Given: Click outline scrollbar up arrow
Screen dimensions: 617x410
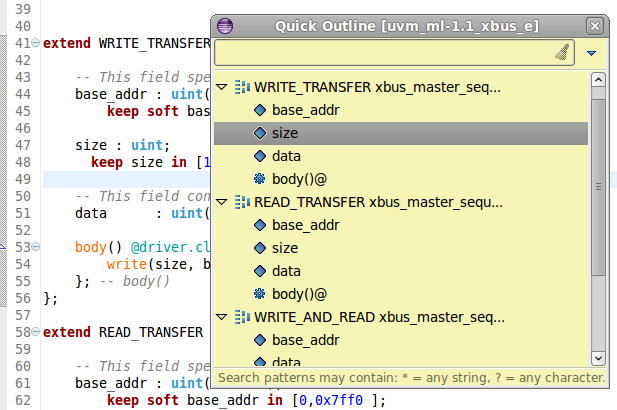Looking at the screenshot, I should tap(598, 80).
